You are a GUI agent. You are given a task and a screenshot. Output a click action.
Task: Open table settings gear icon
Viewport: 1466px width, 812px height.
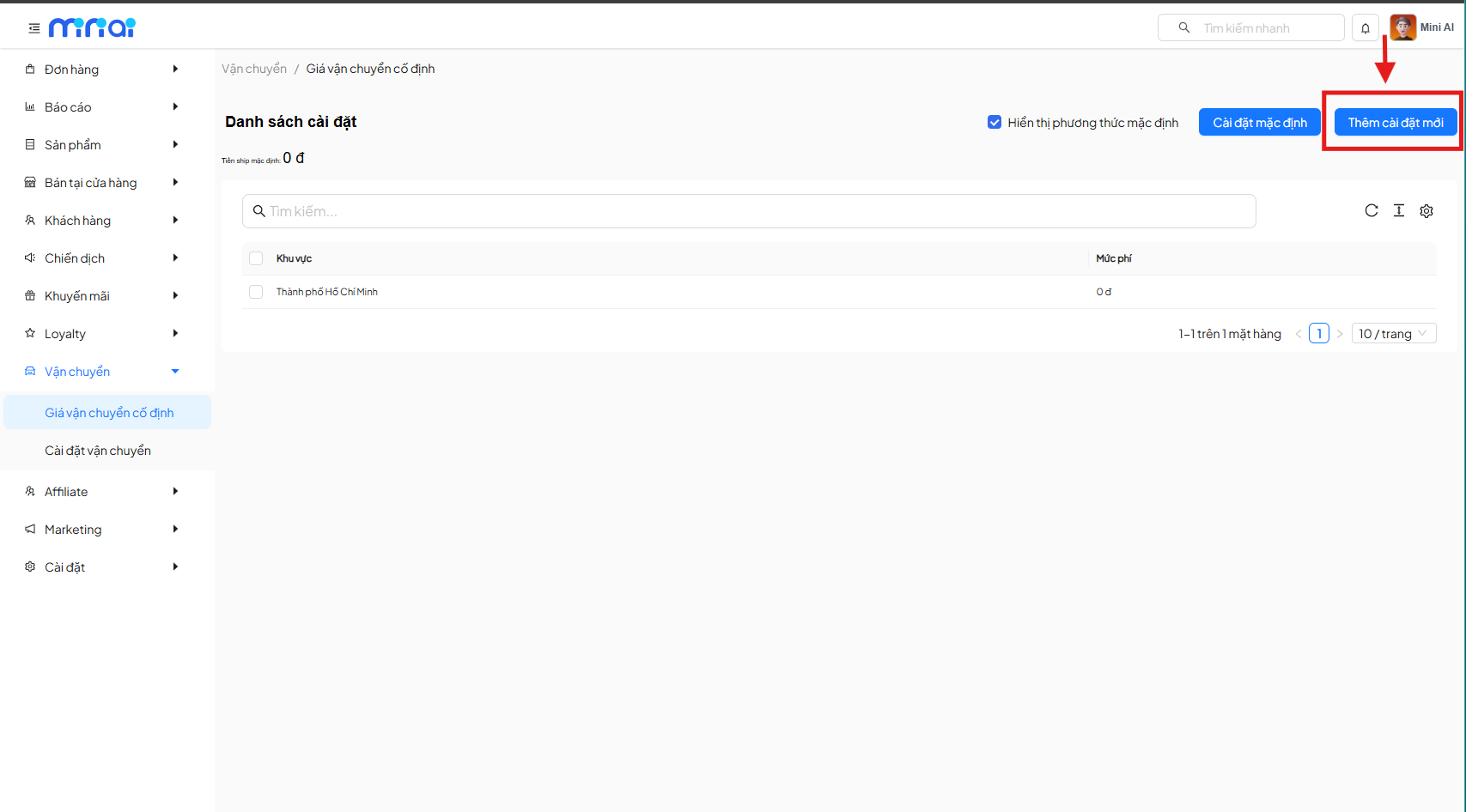point(1426,211)
